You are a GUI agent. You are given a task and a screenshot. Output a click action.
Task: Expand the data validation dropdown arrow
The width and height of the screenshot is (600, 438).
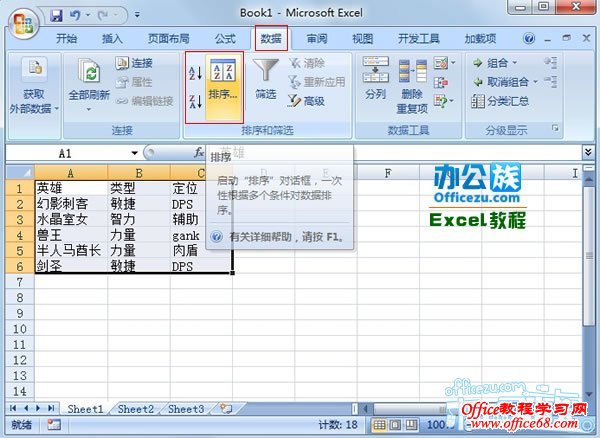[453, 63]
